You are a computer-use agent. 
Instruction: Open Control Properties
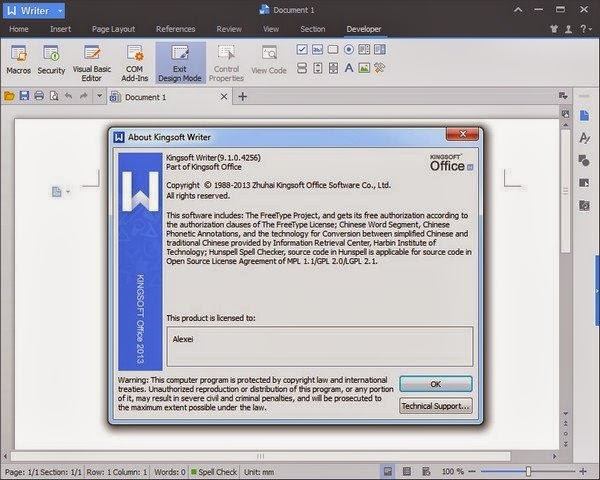pos(226,63)
